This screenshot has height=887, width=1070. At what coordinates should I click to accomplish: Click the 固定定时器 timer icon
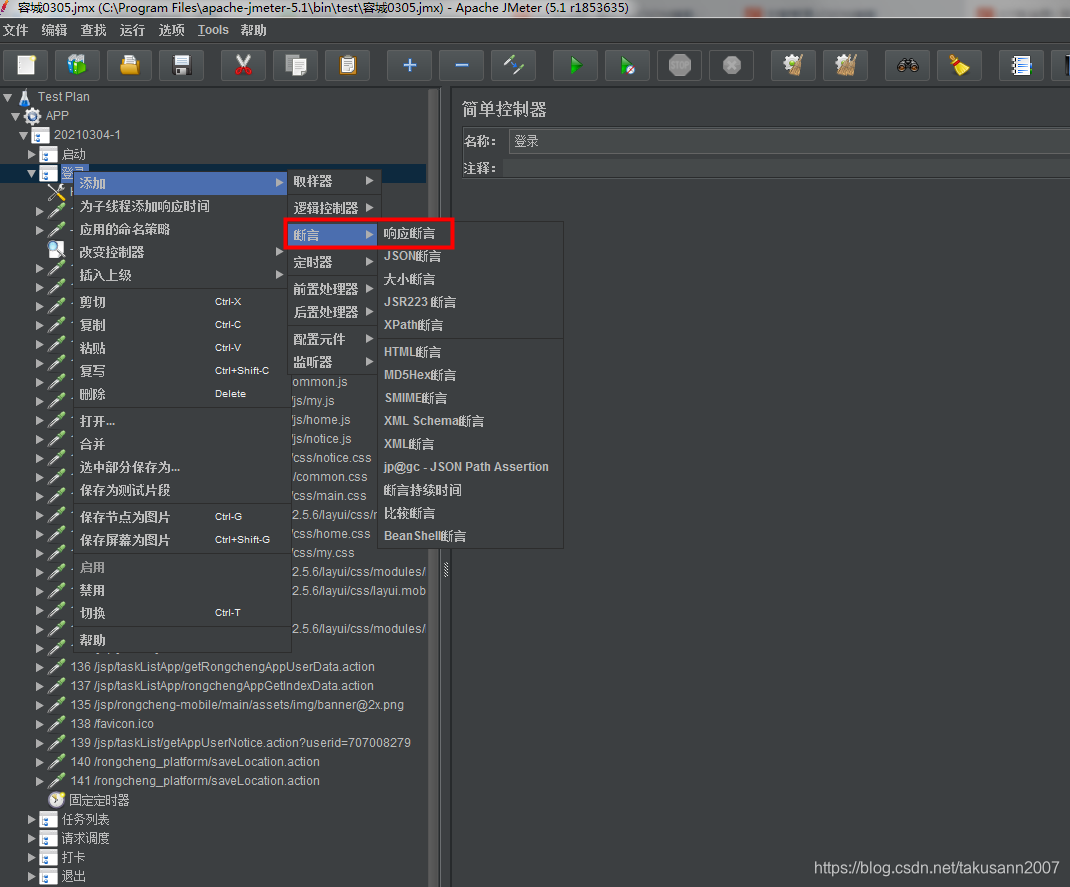coord(57,800)
